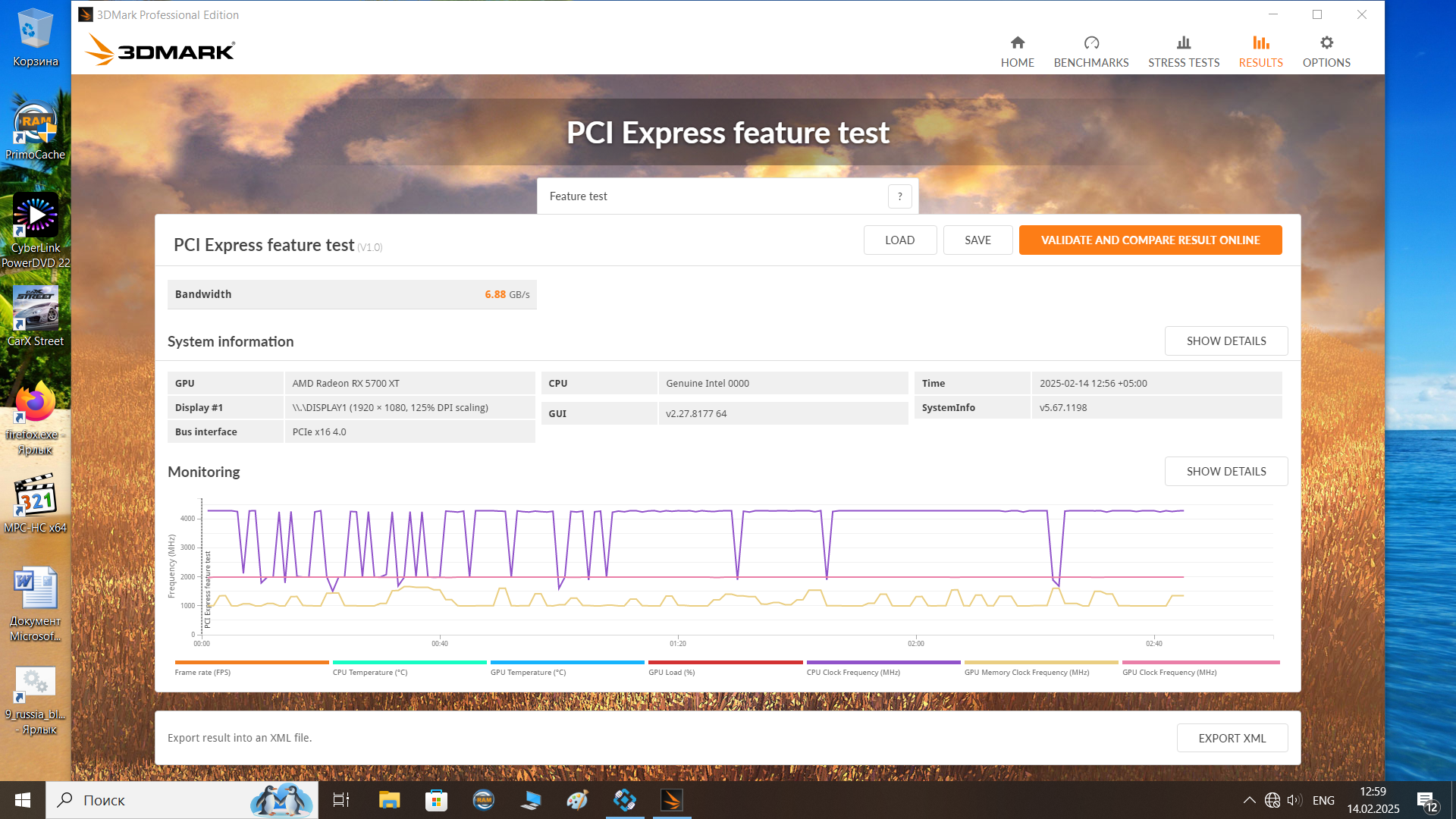Click the 3DMark taskbar icon
The width and height of the screenshot is (1456, 819).
pyautogui.click(x=671, y=800)
